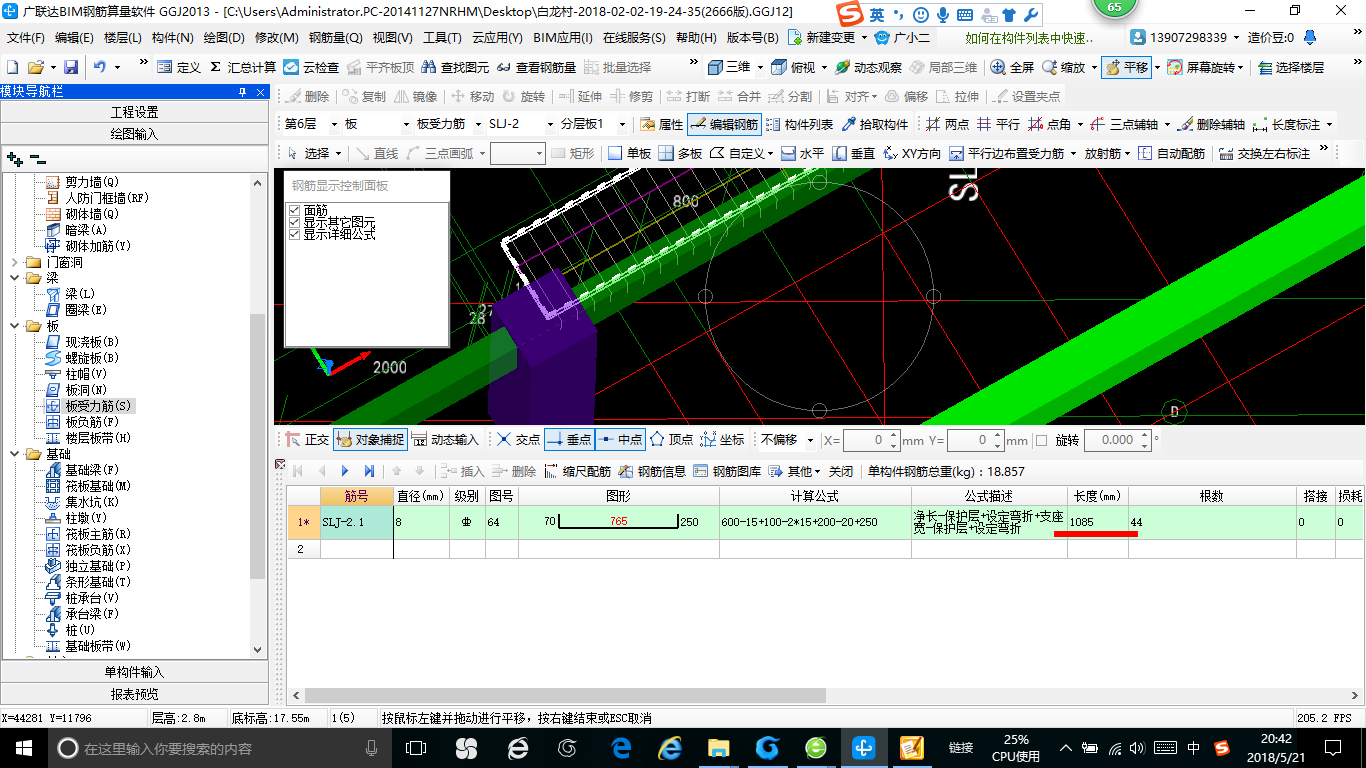The height and width of the screenshot is (768, 1366).
Task: Collapse the 基础 tree folder
Action: coord(15,454)
